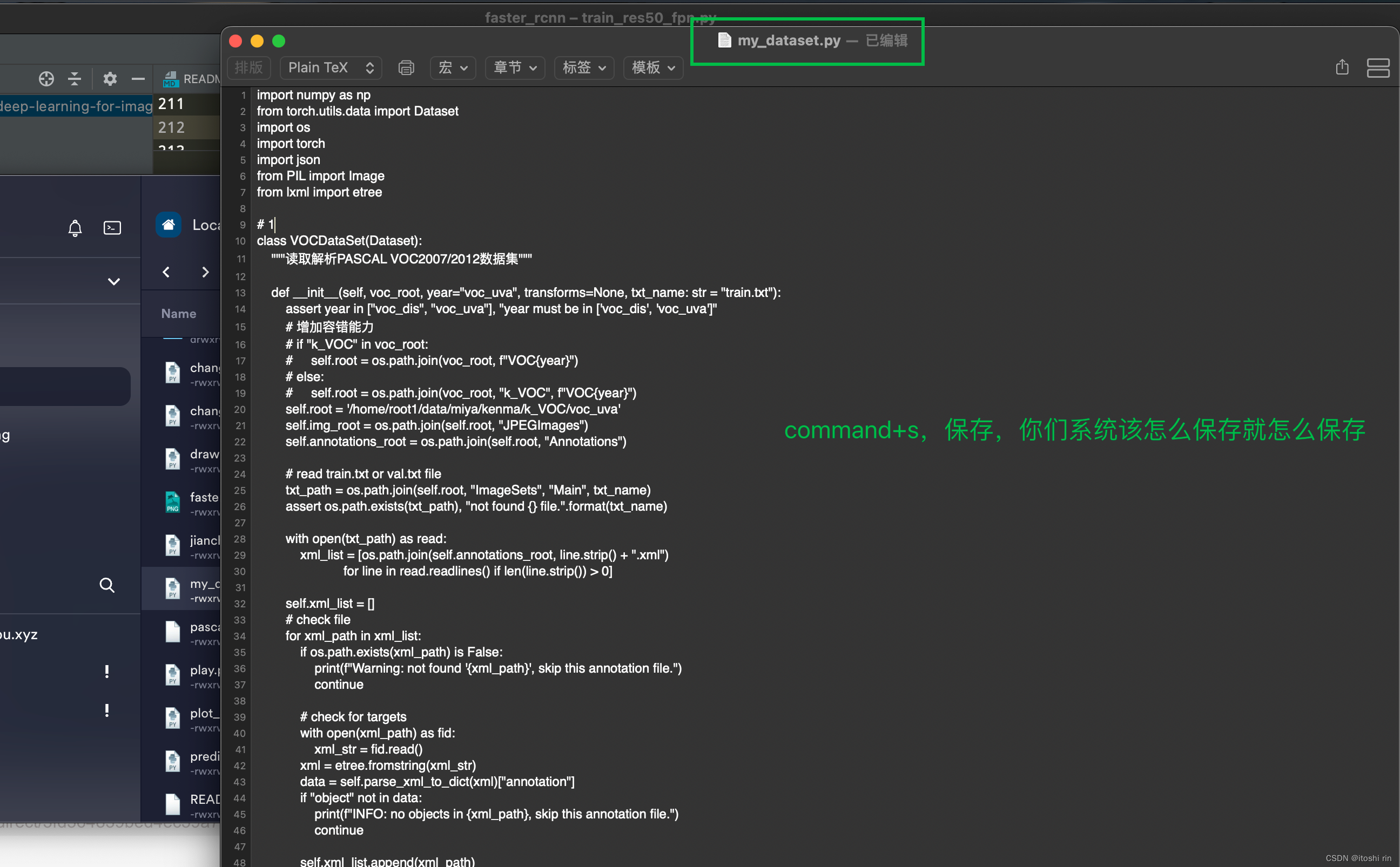Expand the 标签 labels dropdown
The height and width of the screenshot is (867, 1400).
pos(584,67)
